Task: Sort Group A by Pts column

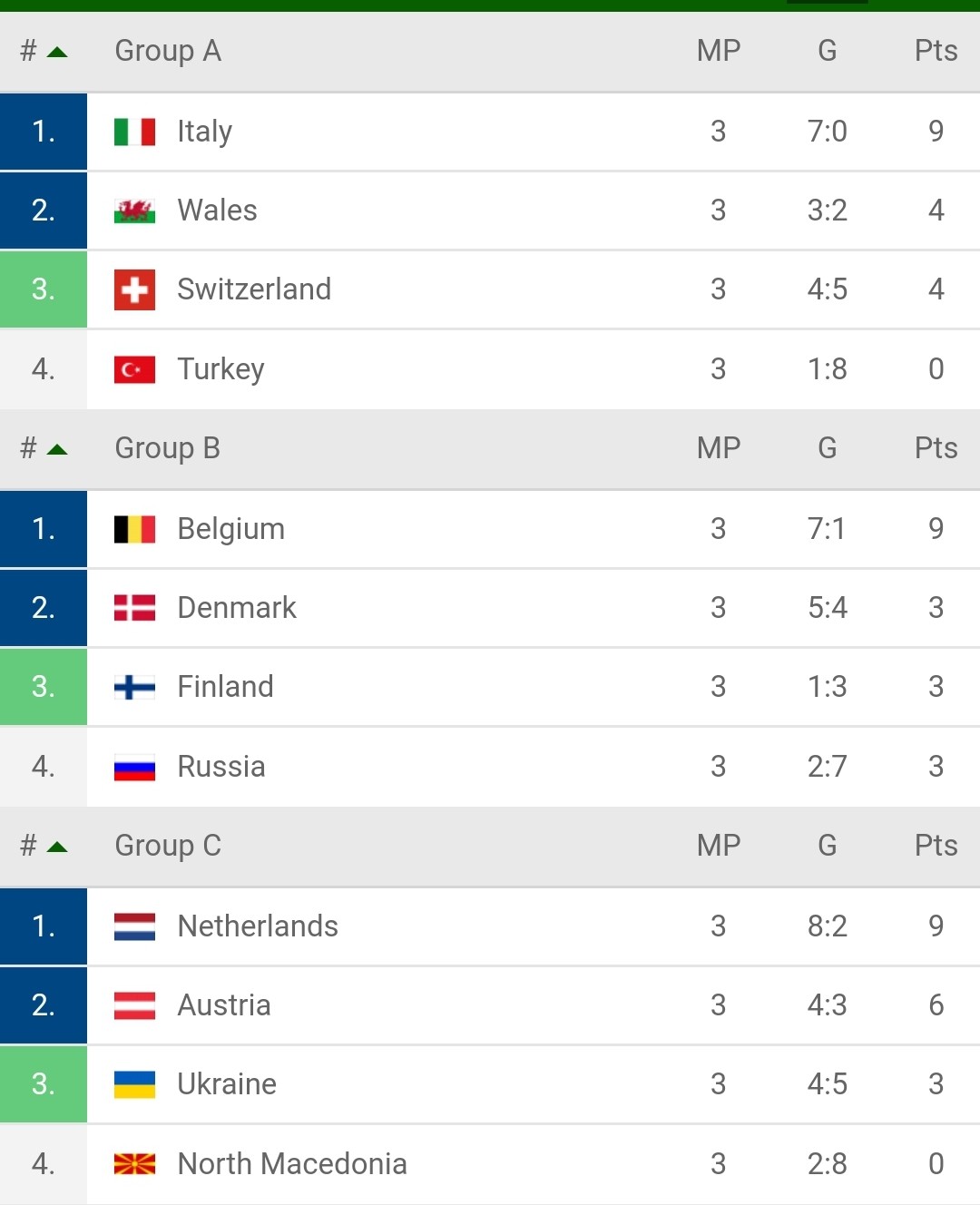Action: (936, 51)
